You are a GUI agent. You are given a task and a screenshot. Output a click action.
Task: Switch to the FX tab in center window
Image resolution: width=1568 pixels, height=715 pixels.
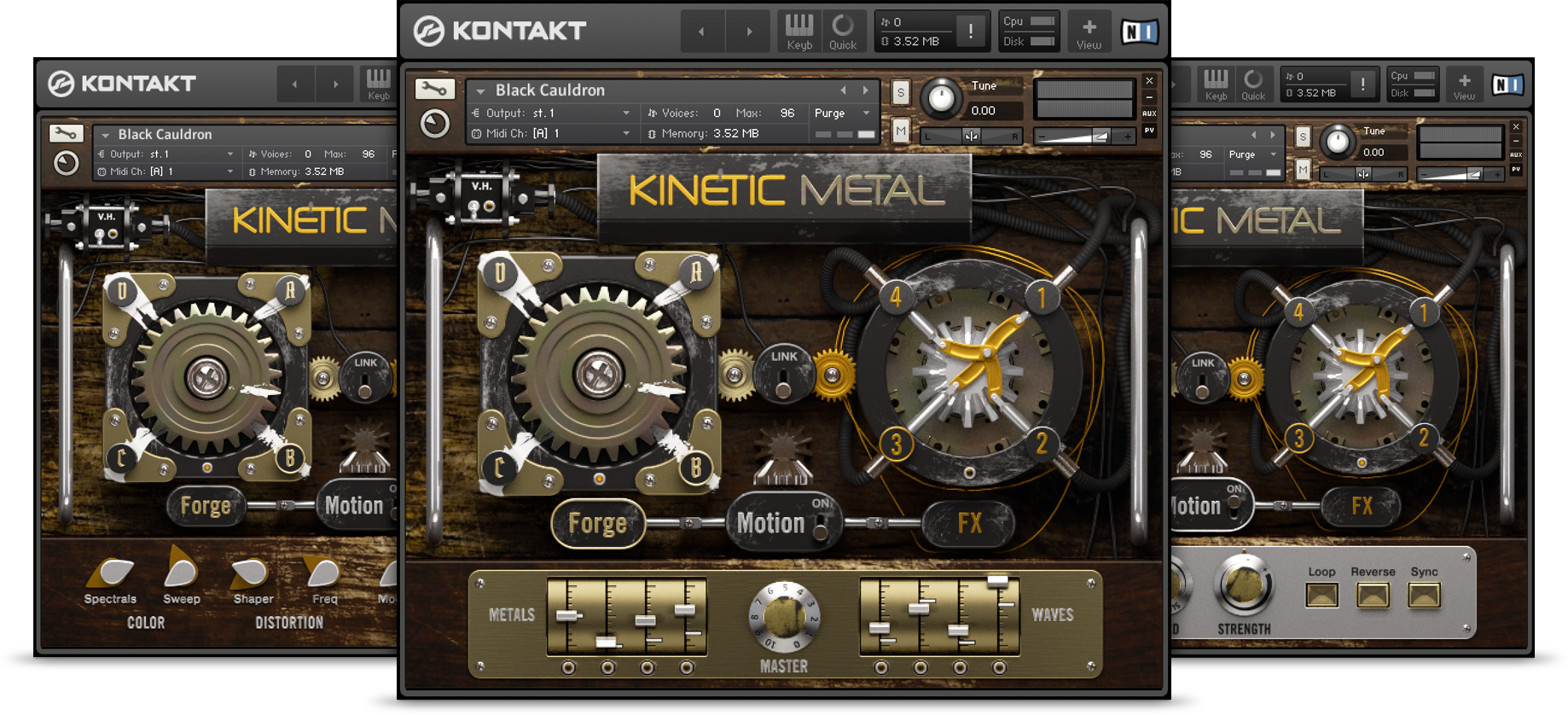[x=969, y=522]
